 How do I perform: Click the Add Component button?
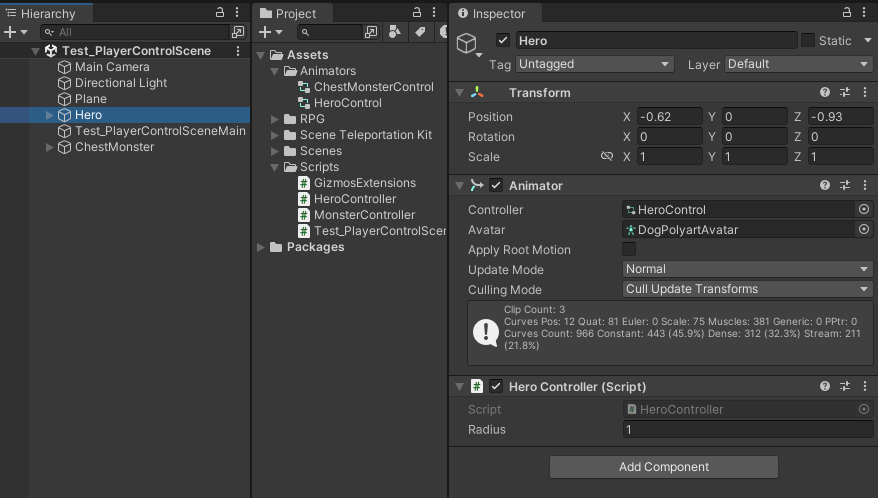(664, 467)
